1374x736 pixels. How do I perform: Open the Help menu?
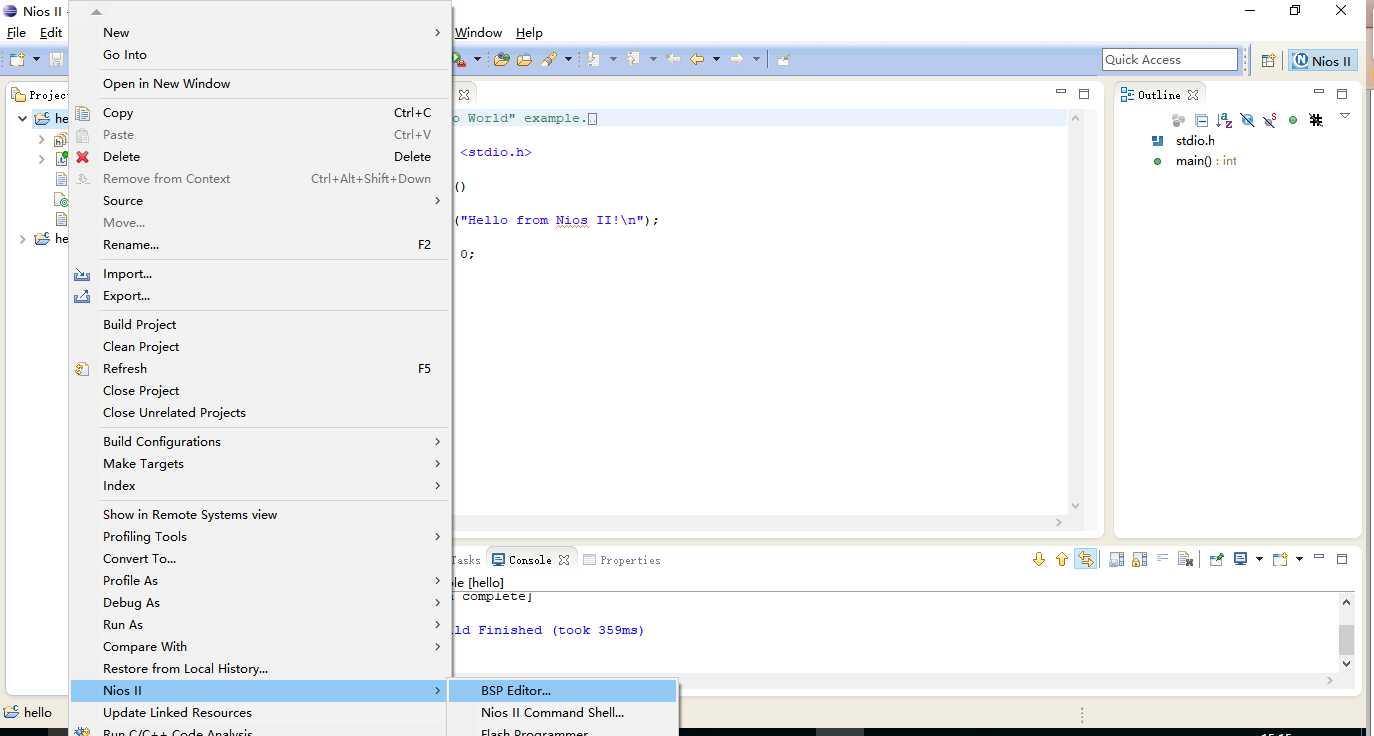pos(529,33)
